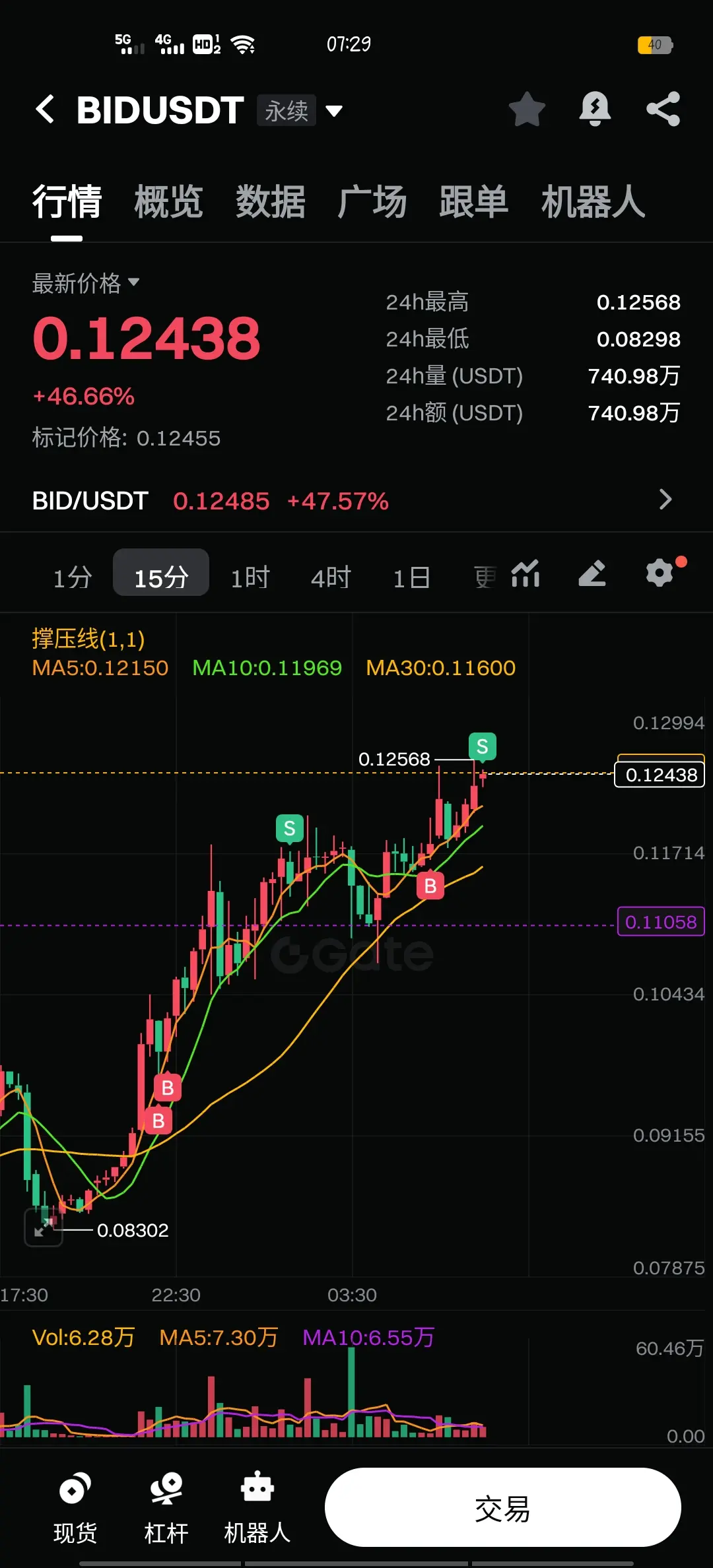Select the 1分 timeframe
The image size is (713, 1568).
tap(72, 577)
